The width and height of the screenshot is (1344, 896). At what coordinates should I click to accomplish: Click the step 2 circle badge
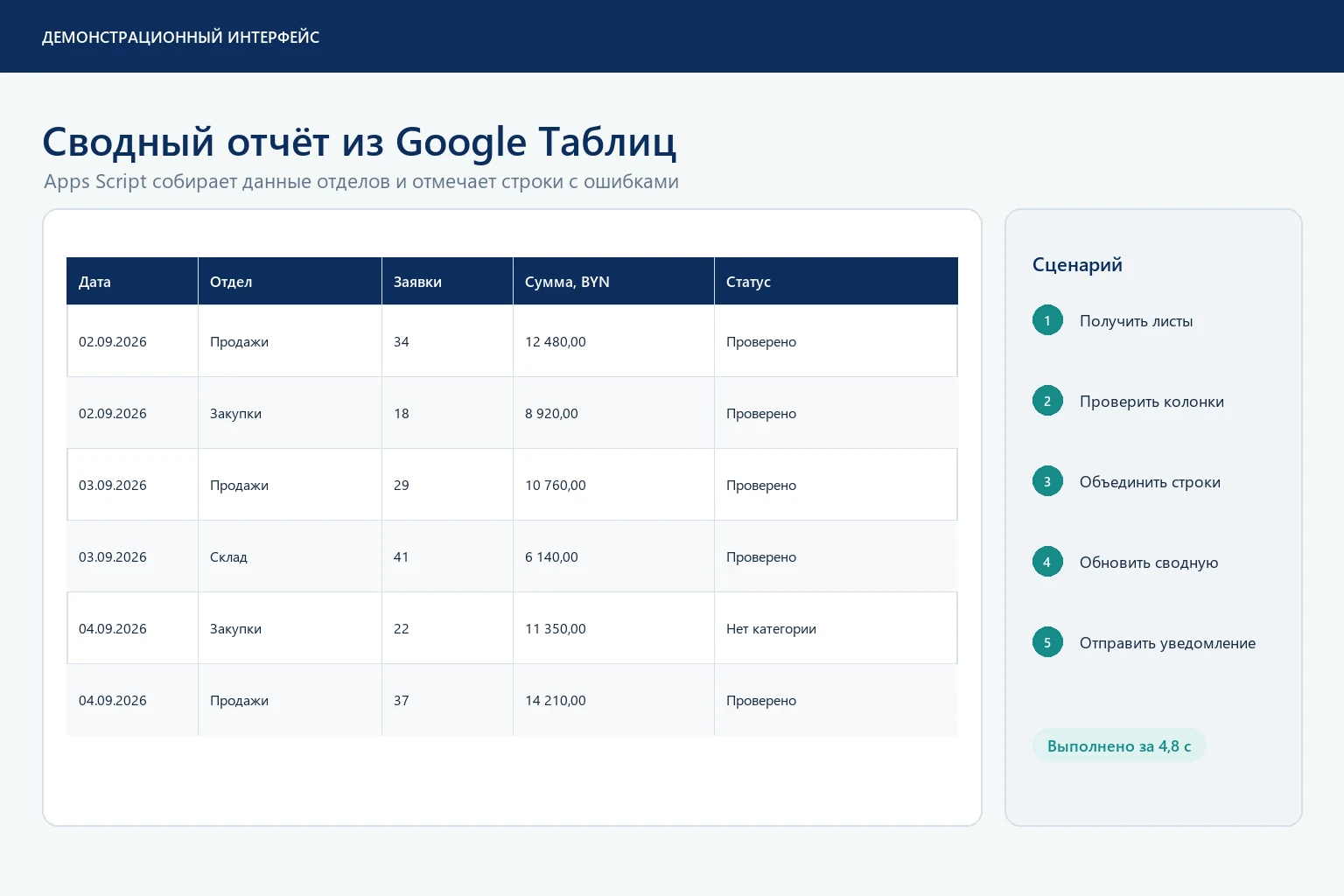pyautogui.click(x=1047, y=401)
